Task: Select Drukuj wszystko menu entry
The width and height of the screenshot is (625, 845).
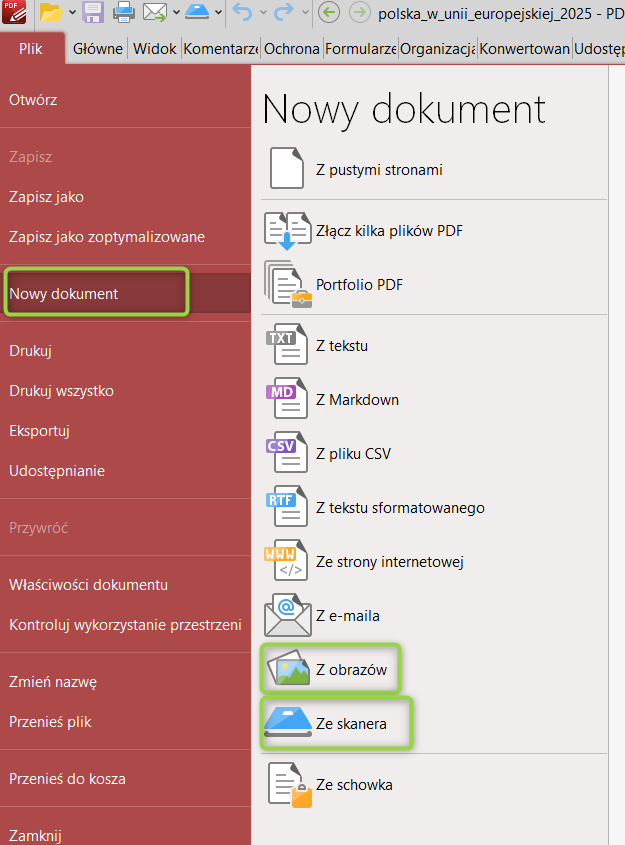Action: tap(126, 391)
